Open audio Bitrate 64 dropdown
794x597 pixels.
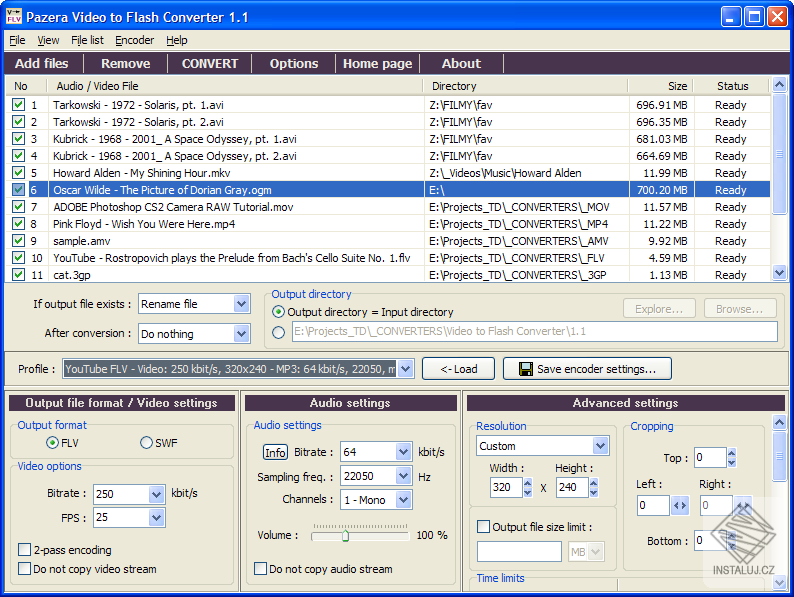point(403,452)
